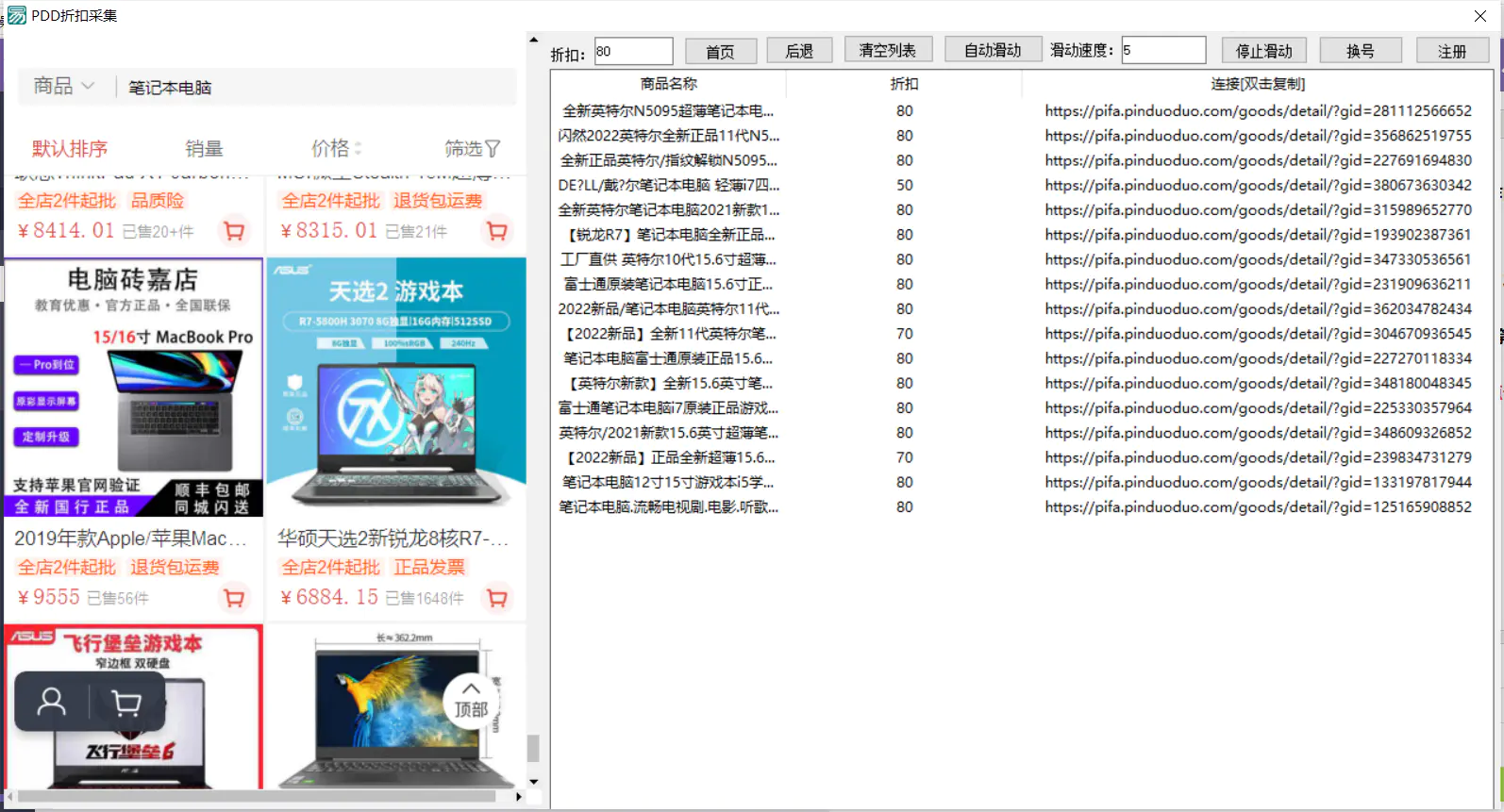Click the 滑动速度 speed input field
1504x812 pixels.
coord(1162,50)
